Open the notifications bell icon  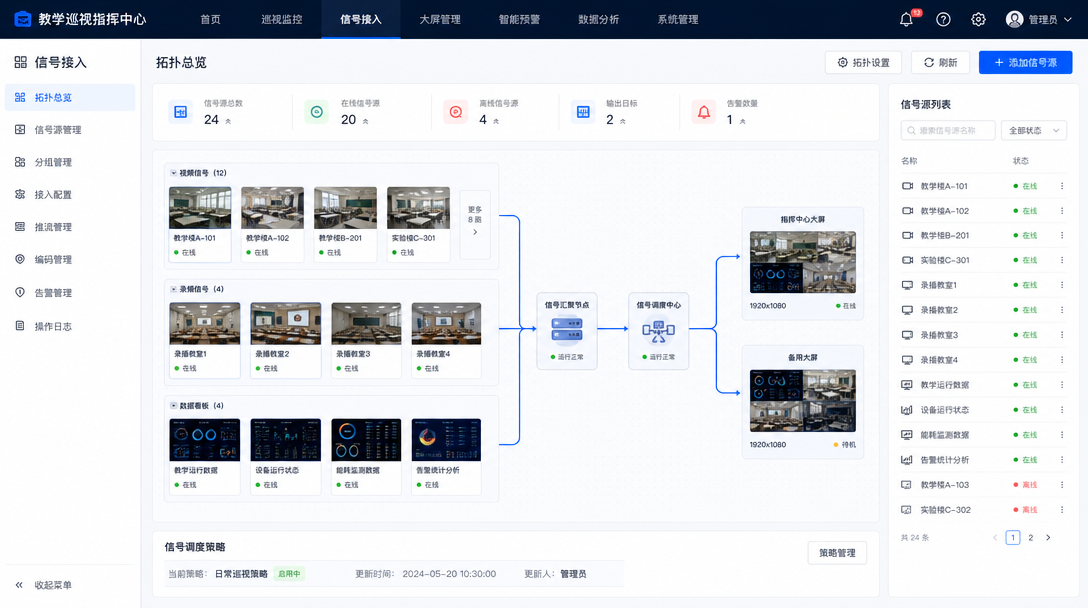click(x=906, y=19)
